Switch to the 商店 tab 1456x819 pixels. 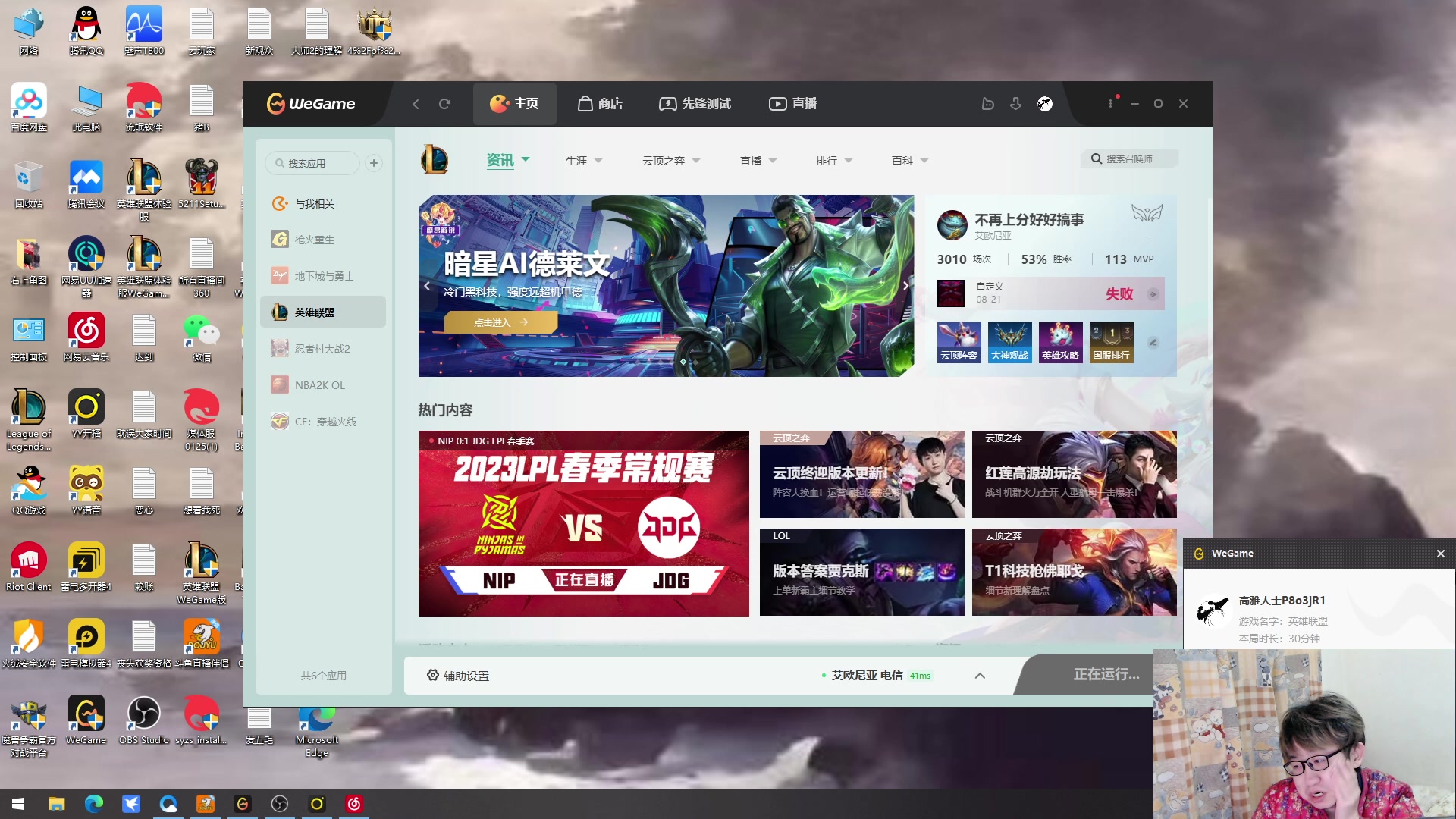tap(600, 104)
